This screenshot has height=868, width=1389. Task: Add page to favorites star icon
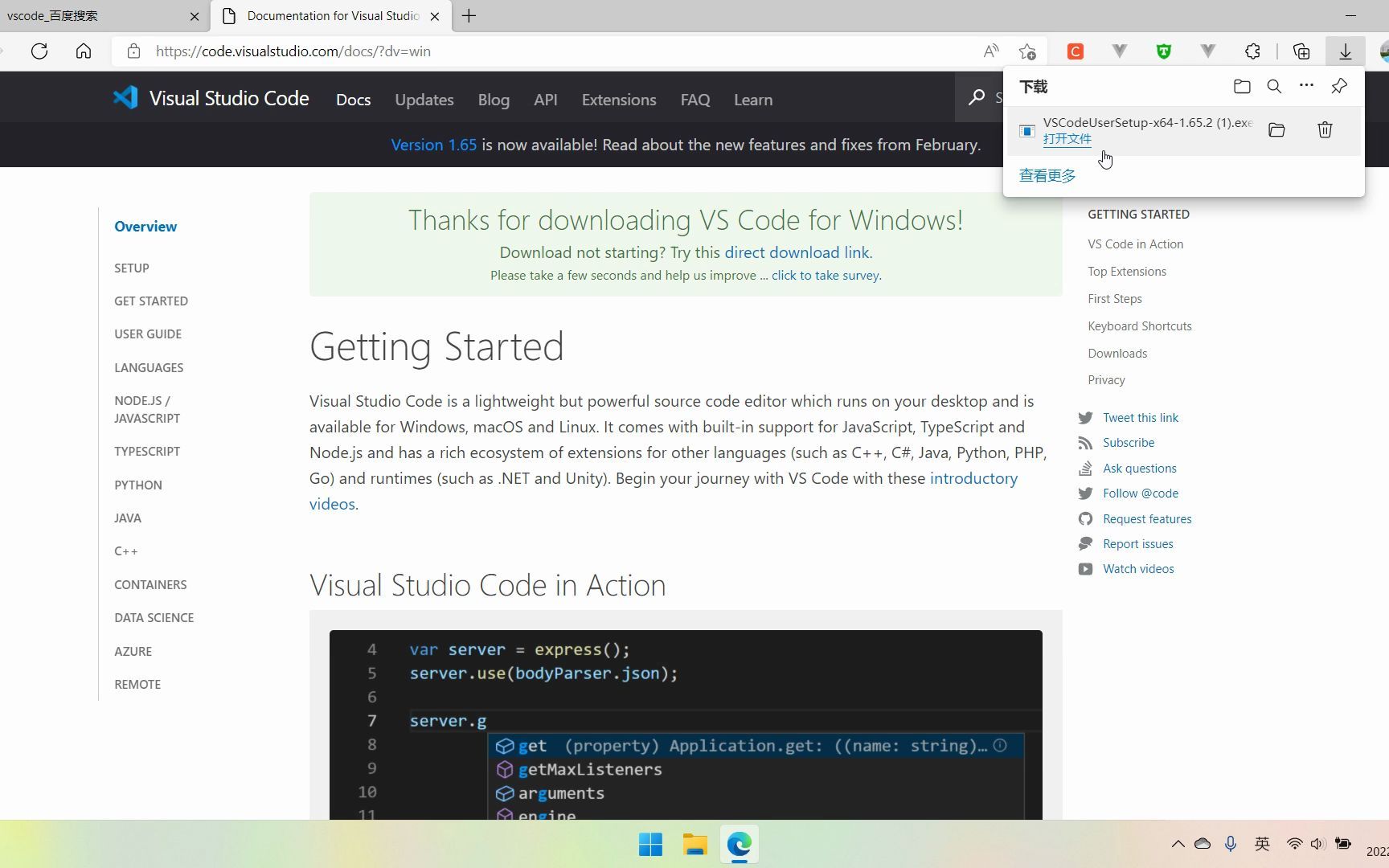[x=1027, y=51]
